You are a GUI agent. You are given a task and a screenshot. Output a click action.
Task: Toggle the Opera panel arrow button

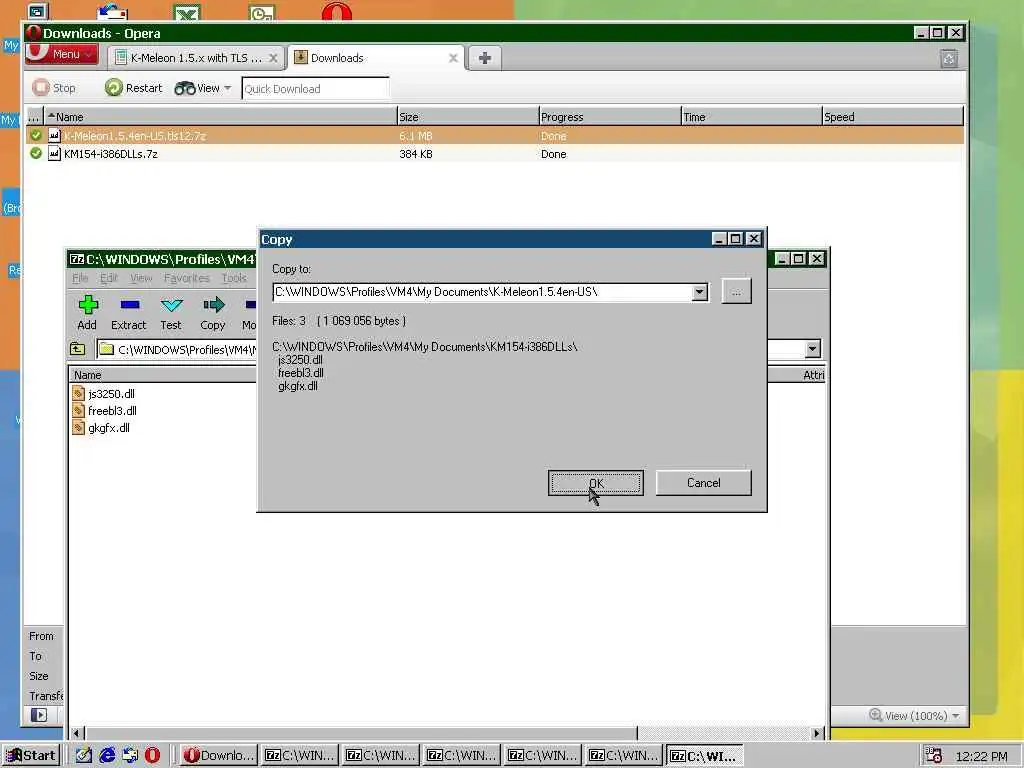click(39, 714)
